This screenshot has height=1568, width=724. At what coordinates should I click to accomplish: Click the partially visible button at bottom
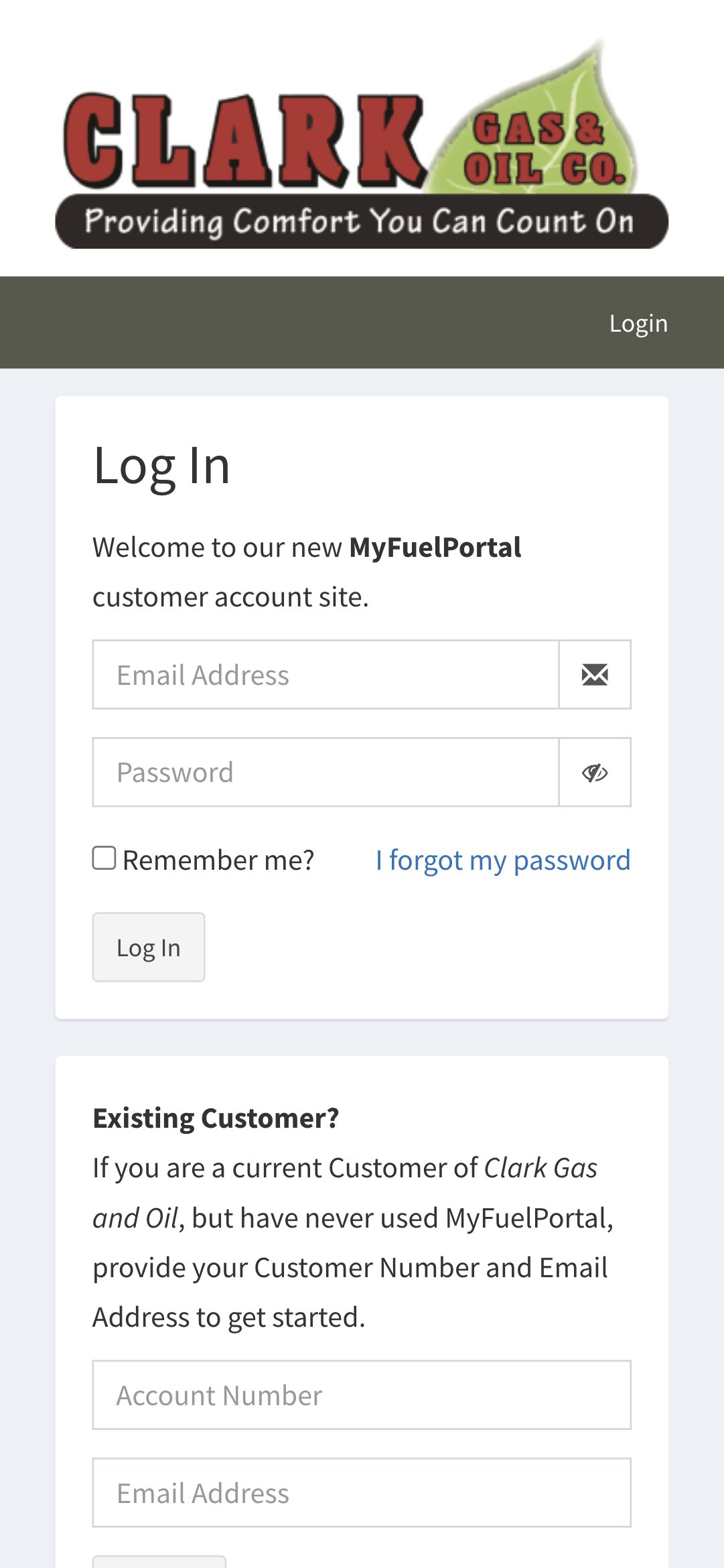(x=159, y=1562)
